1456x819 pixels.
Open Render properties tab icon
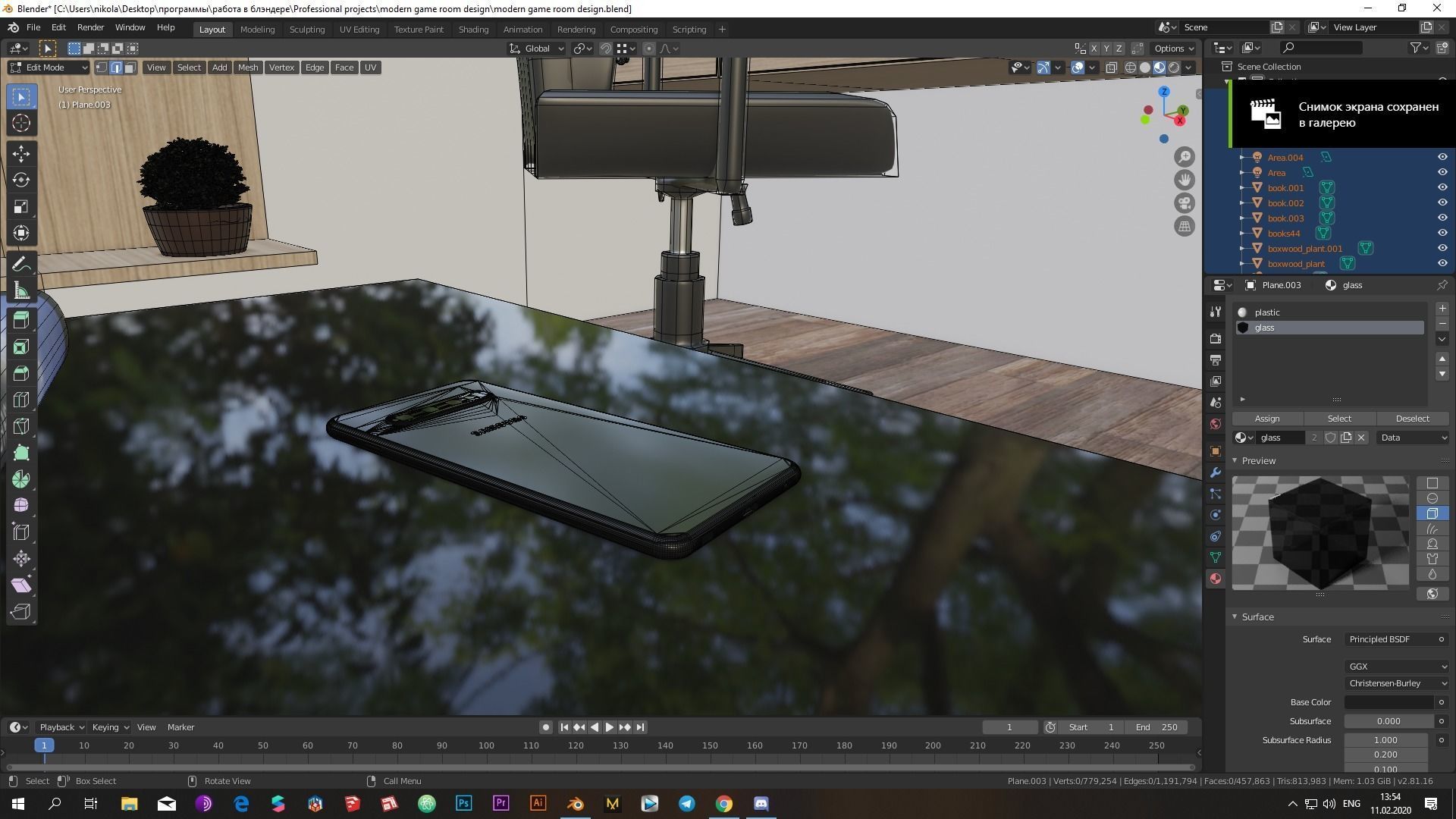(1216, 338)
